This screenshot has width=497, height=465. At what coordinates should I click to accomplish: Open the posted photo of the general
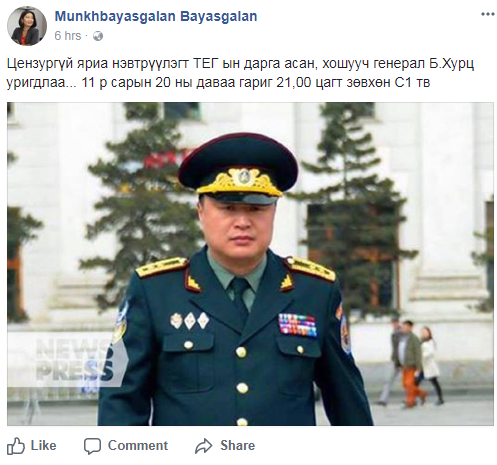(x=250, y=264)
